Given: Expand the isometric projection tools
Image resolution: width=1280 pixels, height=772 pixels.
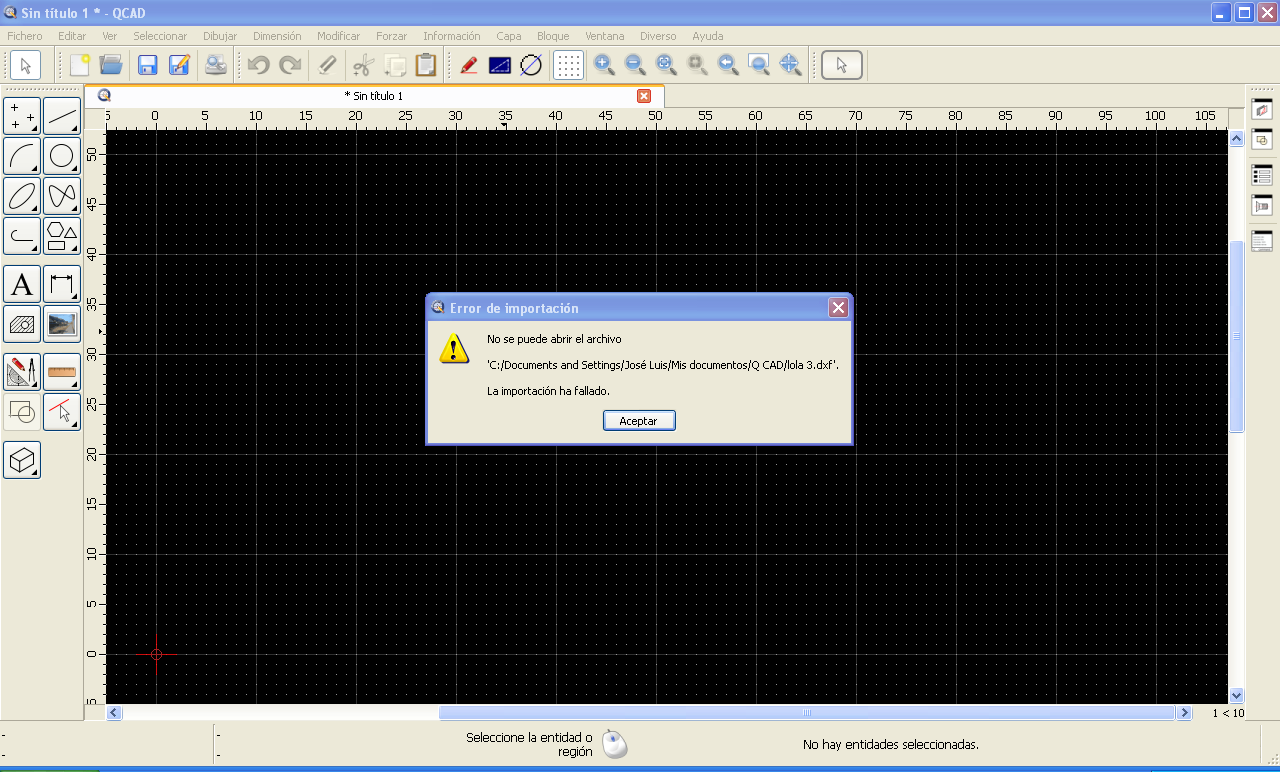Looking at the screenshot, I should point(22,460).
